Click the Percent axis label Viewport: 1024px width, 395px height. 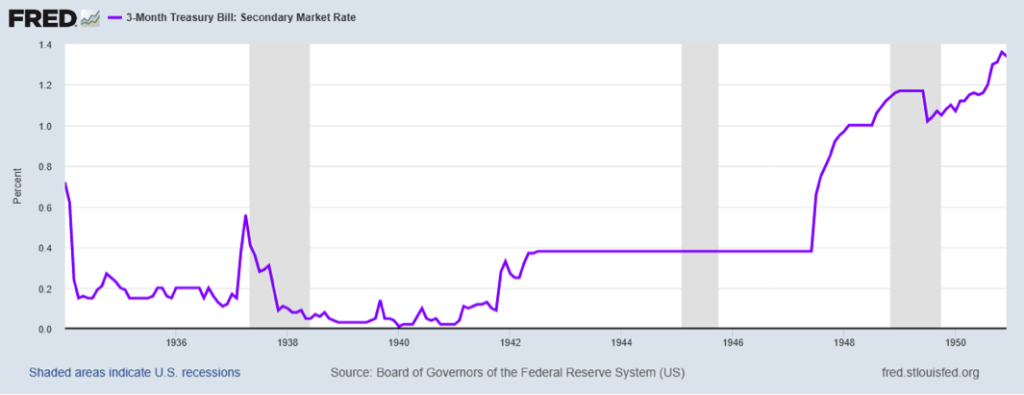[x=17, y=186]
